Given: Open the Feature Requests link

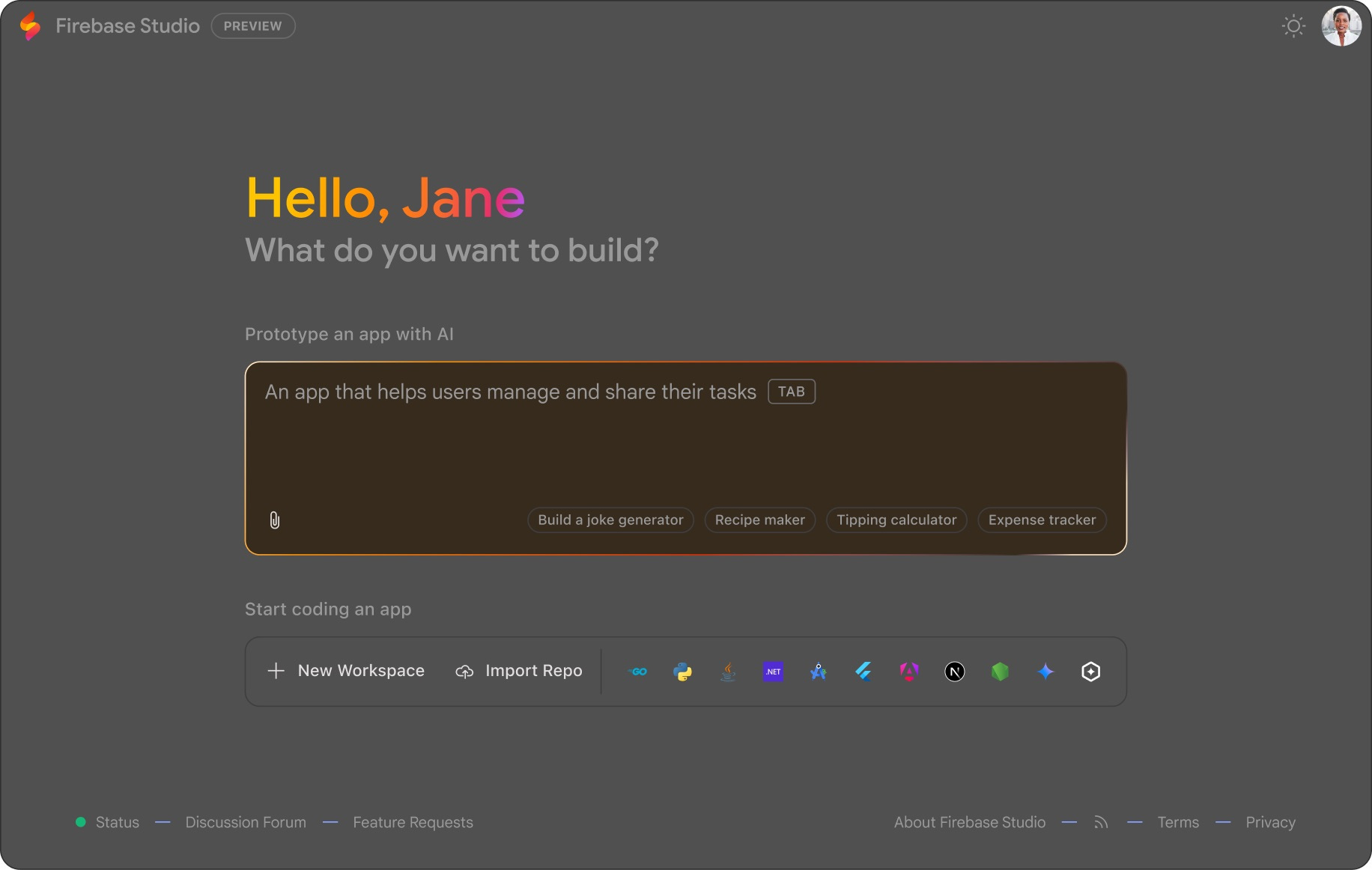Looking at the screenshot, I should click(x=413, y=822).
